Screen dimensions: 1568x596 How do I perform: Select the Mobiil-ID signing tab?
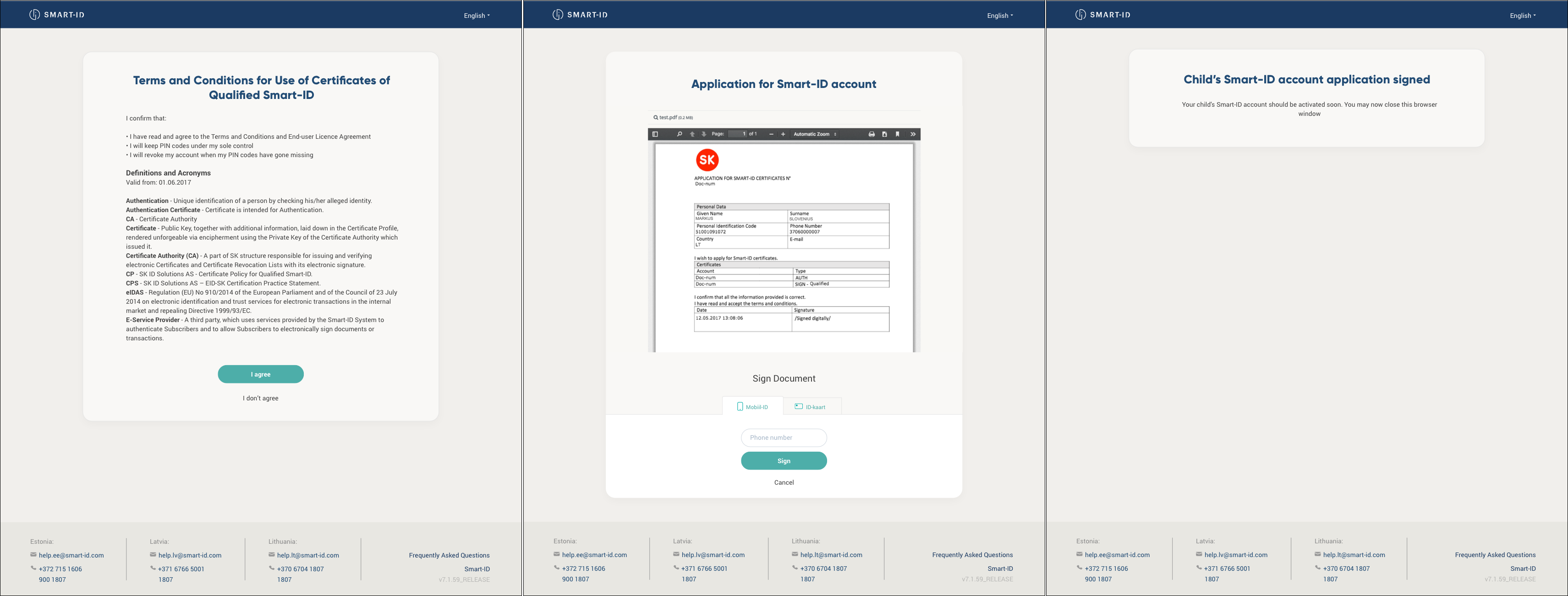[752, 406]
